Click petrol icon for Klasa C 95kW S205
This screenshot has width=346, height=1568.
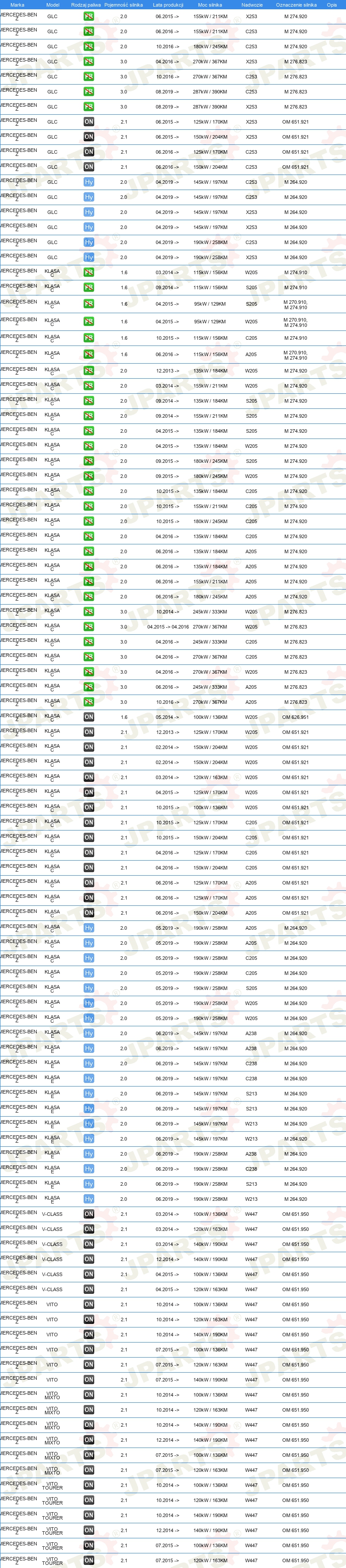(x=89, y=304)
